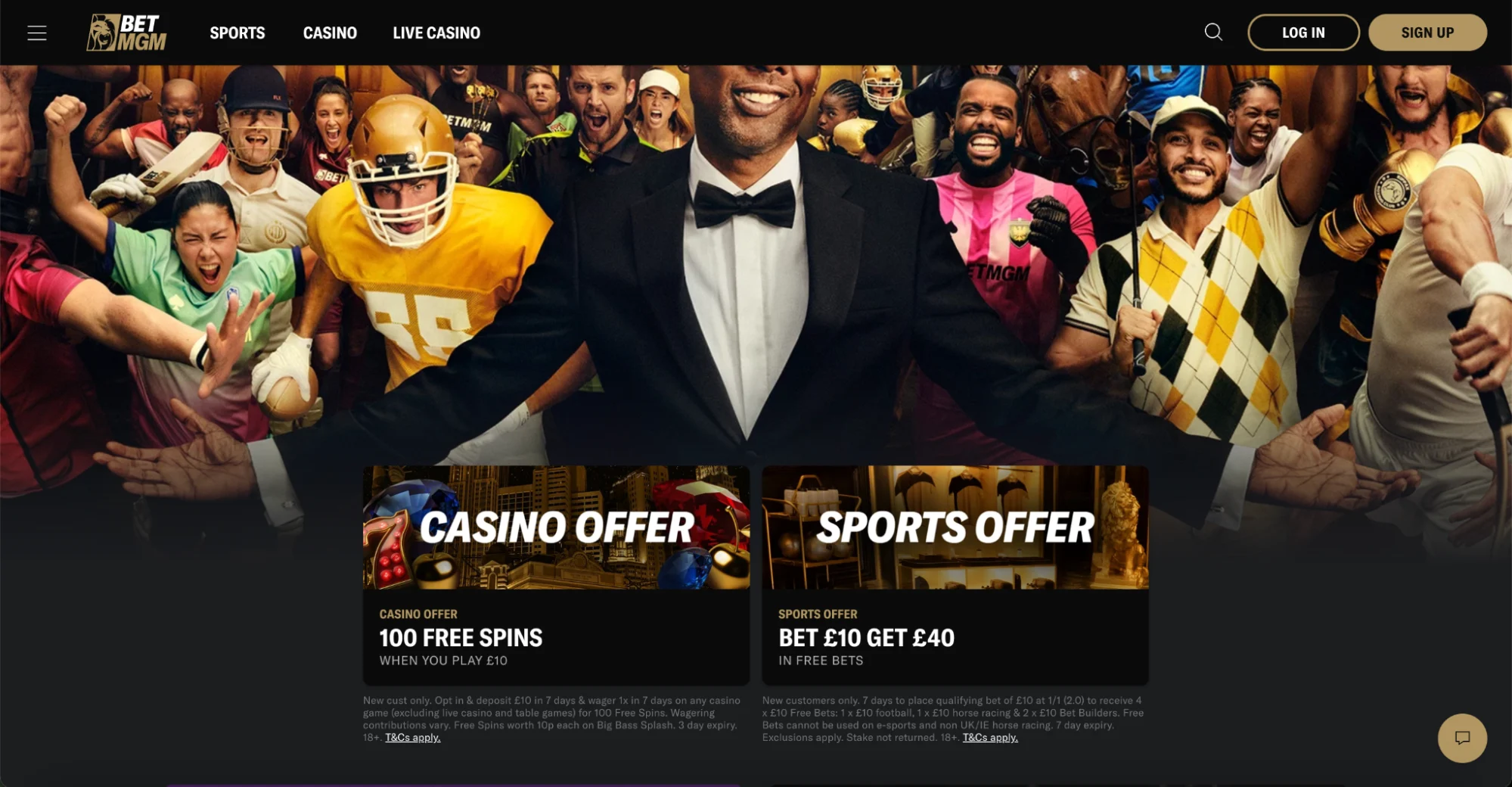Open the search magnifier icon
The width and height of the screenshot is (1512, 787).
pyautogui.click(x=1213, y=32)
